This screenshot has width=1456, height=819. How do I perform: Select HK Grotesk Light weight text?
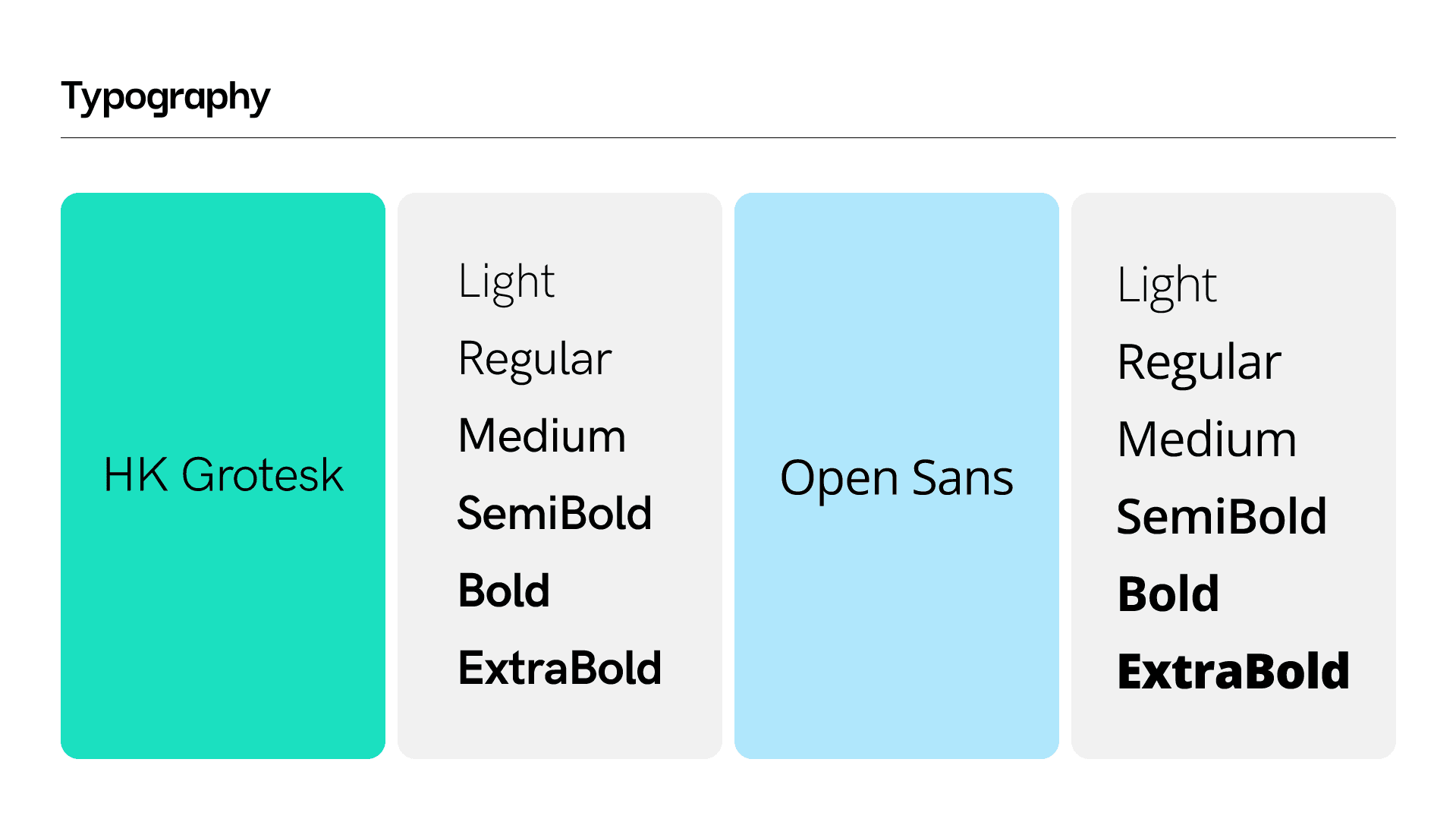point(507,283)
